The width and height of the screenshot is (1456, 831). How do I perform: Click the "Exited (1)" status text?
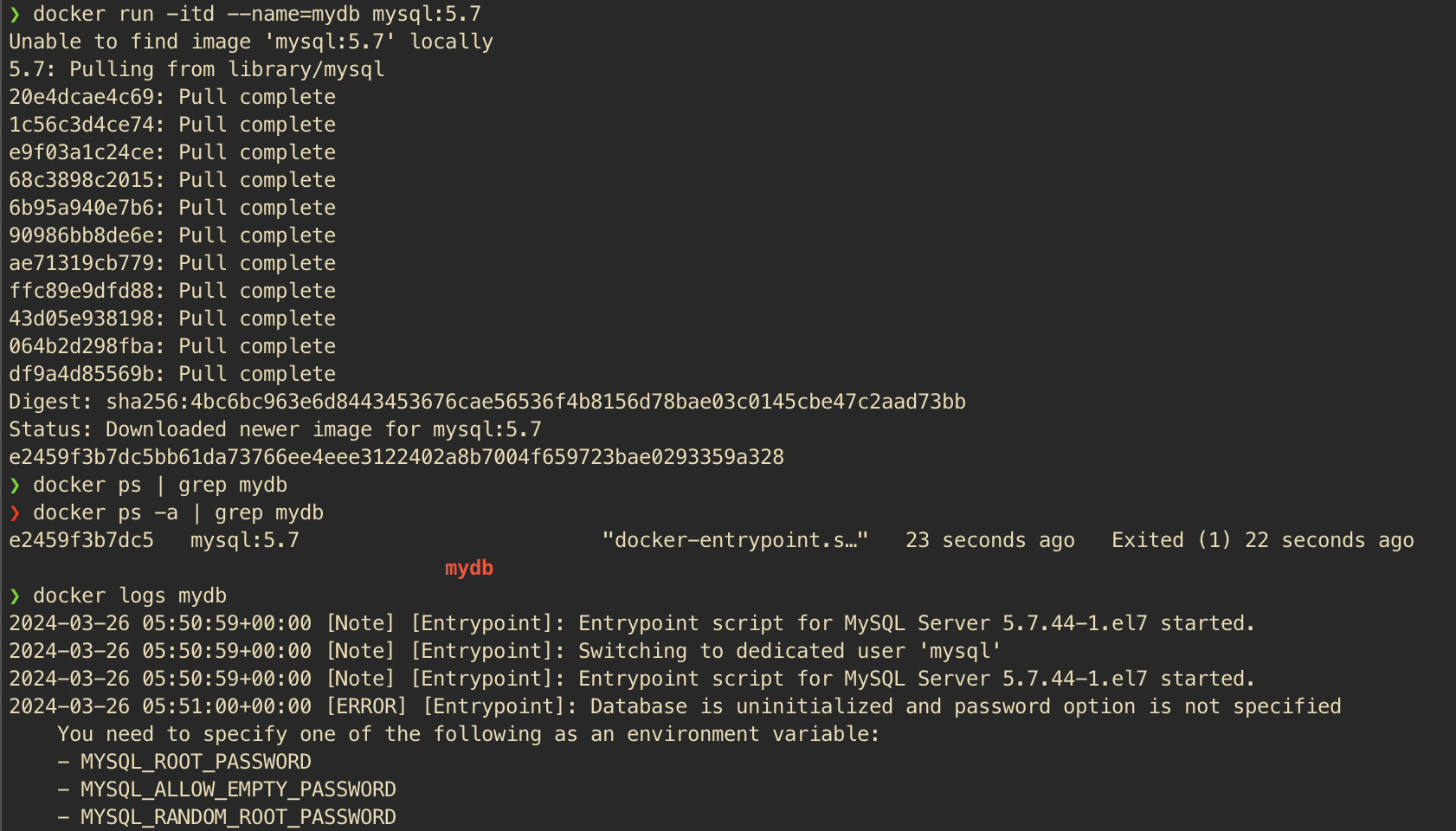point(1170,541)
